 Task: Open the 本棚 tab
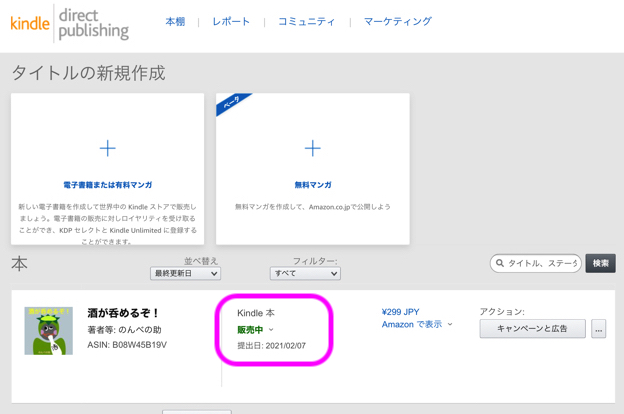pos(175,21)
